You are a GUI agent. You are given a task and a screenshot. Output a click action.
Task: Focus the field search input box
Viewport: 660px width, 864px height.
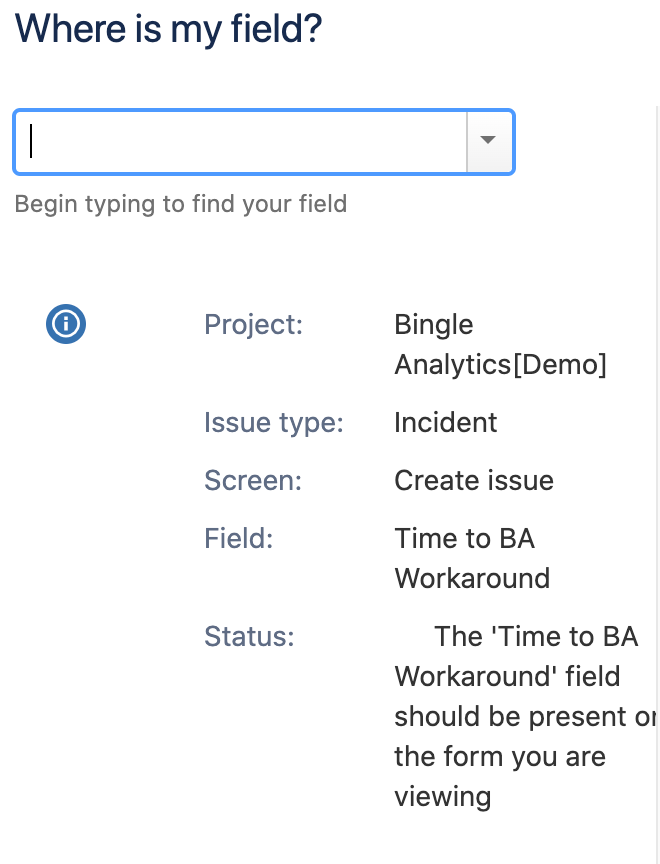click(241, 142)
